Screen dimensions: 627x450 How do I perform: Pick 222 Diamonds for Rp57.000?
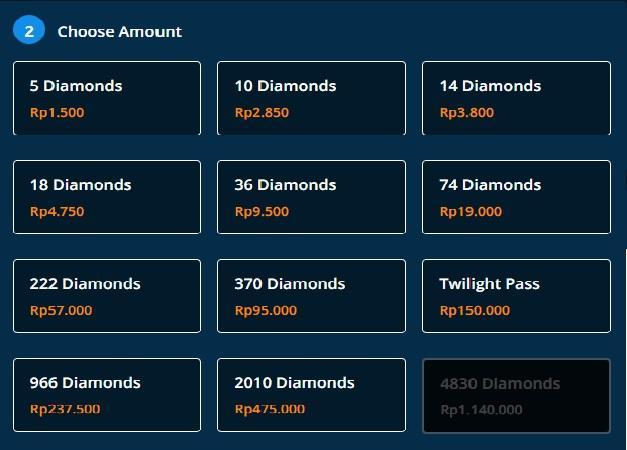[107, 296]
